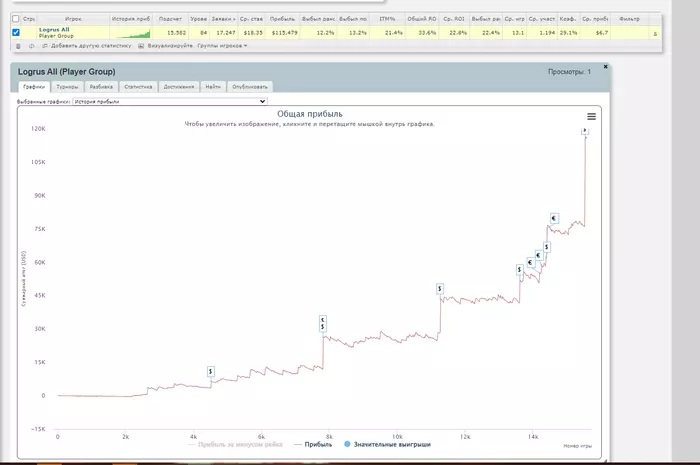Viewport: 700px width, 465px height.
Task: Click the Общая прибыль chart title
Action: (310, 114)
